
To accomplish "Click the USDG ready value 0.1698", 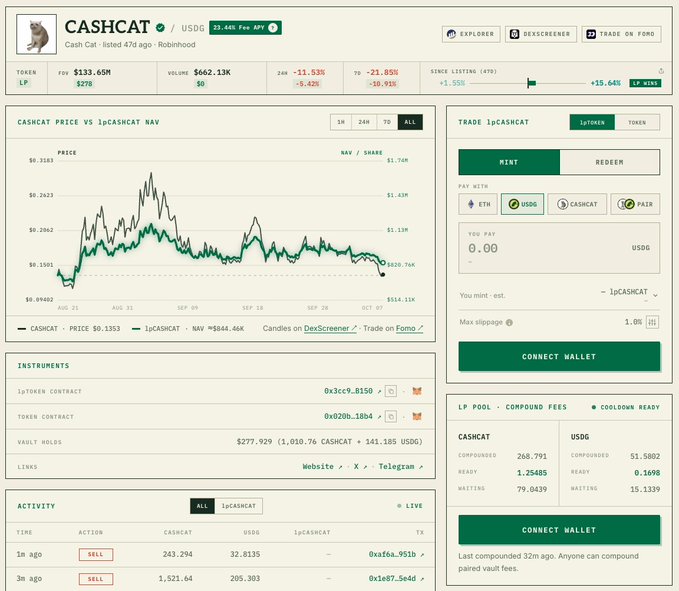I will point(647,473).
